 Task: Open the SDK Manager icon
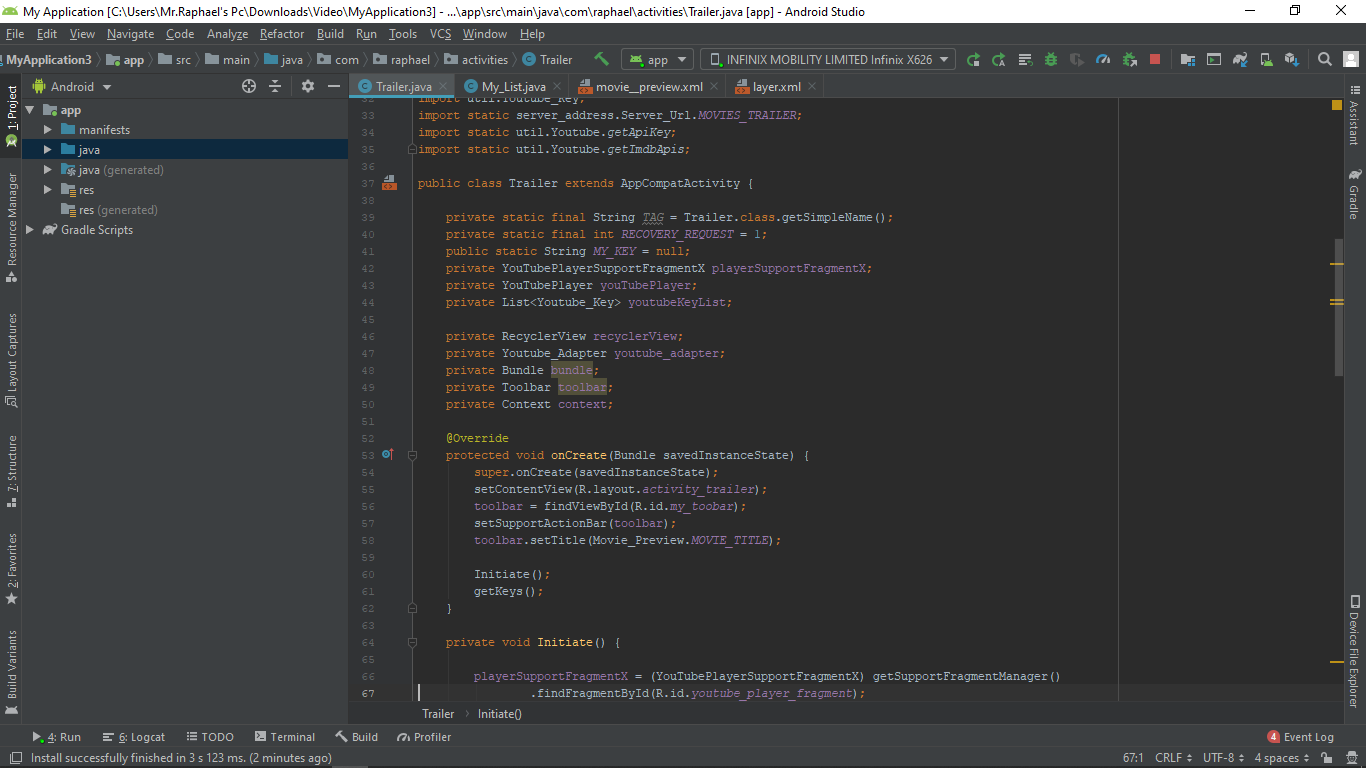click(1292, 60)
